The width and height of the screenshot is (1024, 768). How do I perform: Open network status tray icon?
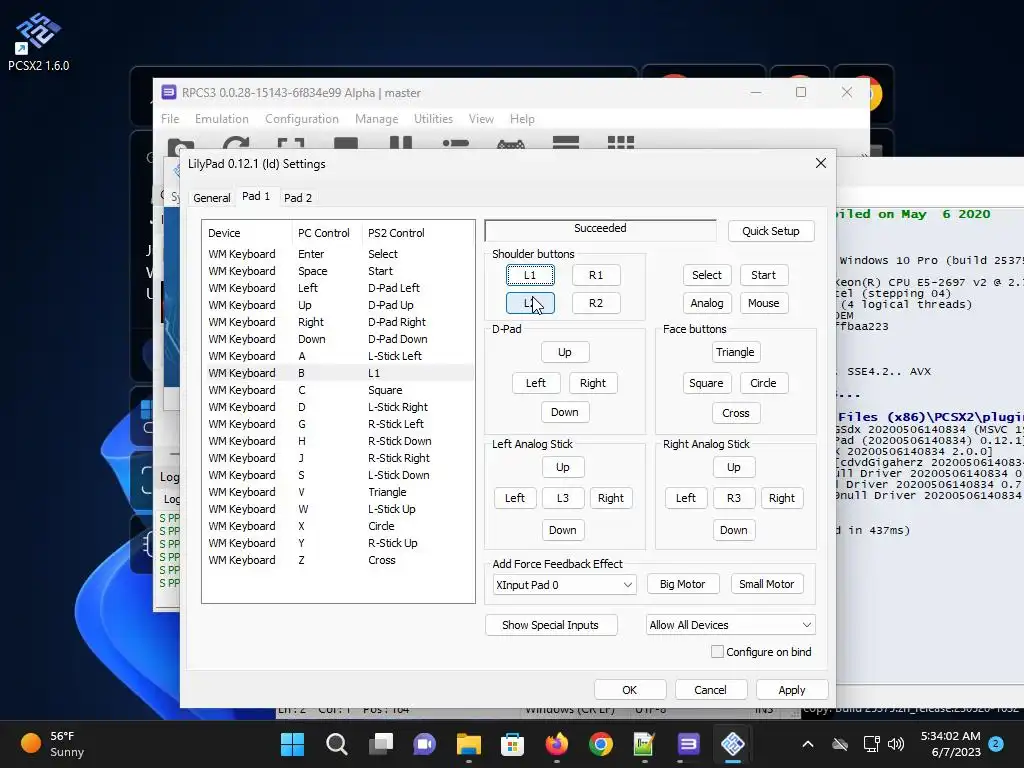pos(871,744)
